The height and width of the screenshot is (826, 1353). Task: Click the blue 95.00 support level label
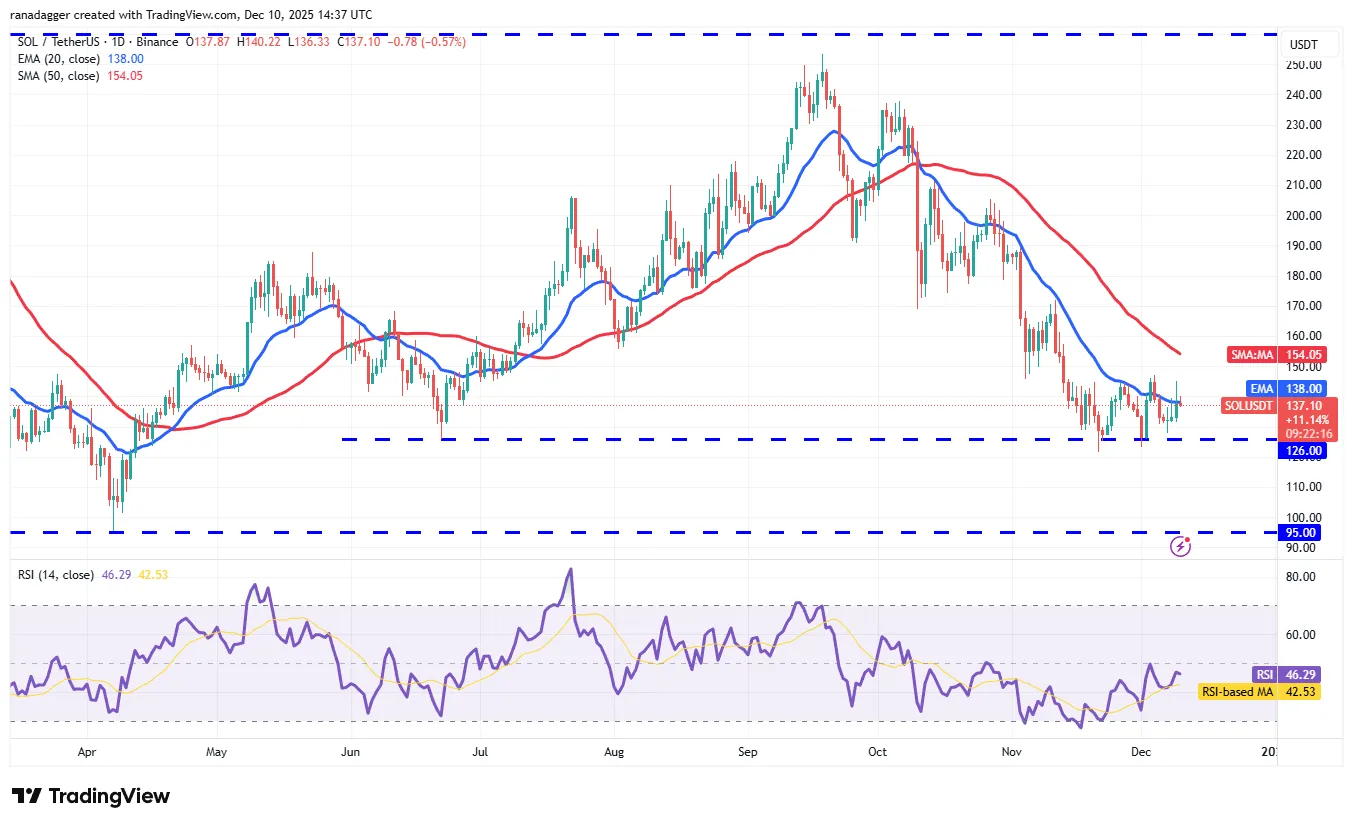pos(1298,532)
